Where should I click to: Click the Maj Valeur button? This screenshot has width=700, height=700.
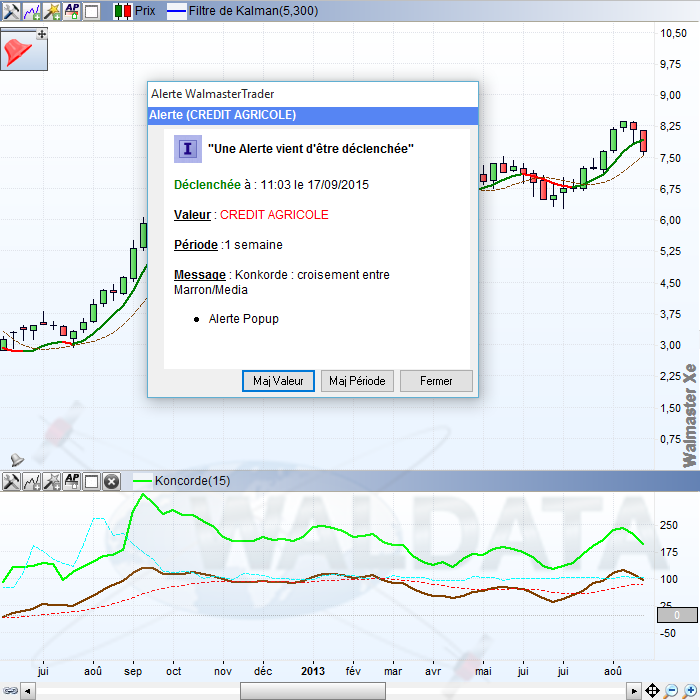click(x=278, y=381)
